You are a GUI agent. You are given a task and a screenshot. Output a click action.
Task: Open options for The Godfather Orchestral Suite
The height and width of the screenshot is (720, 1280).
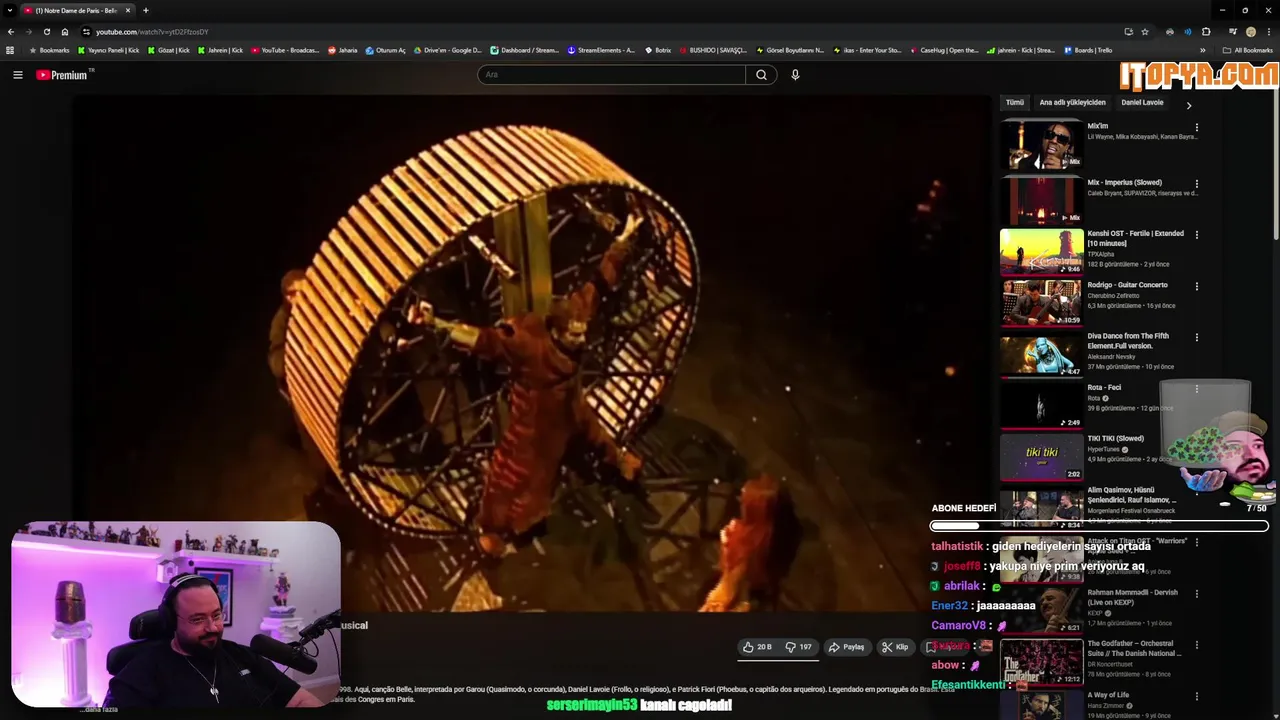click(x=1196, y=645)
